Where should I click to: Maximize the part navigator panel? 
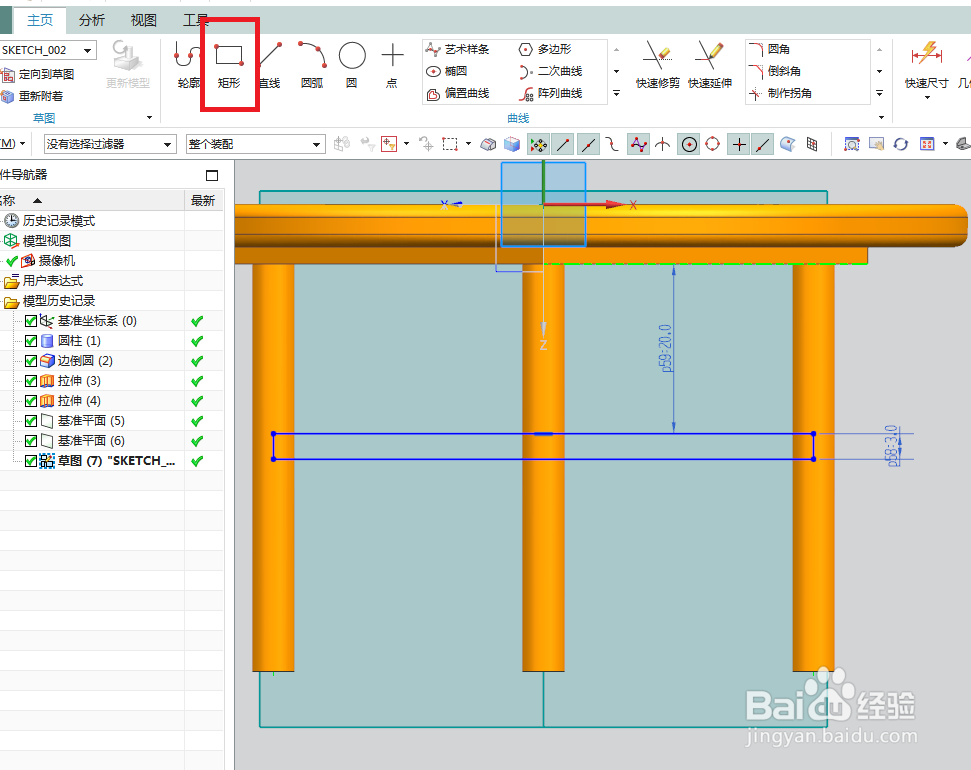[x=212, y=175]
